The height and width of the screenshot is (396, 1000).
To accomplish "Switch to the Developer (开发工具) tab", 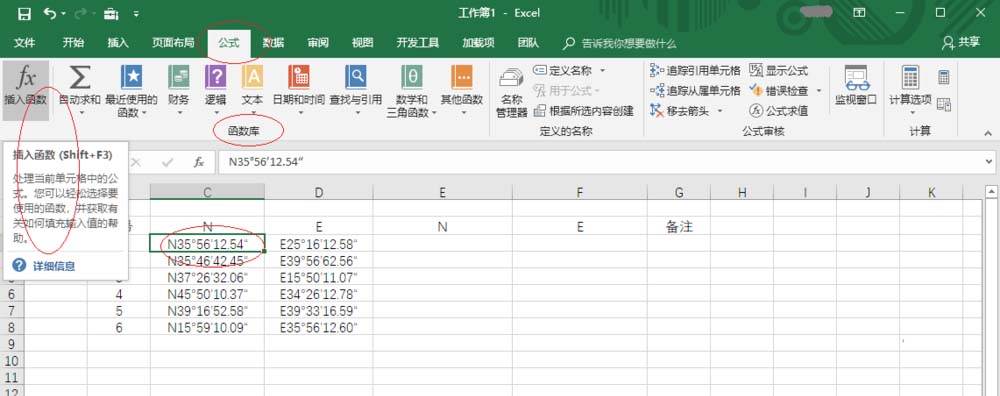I will [x=418, y=43].
